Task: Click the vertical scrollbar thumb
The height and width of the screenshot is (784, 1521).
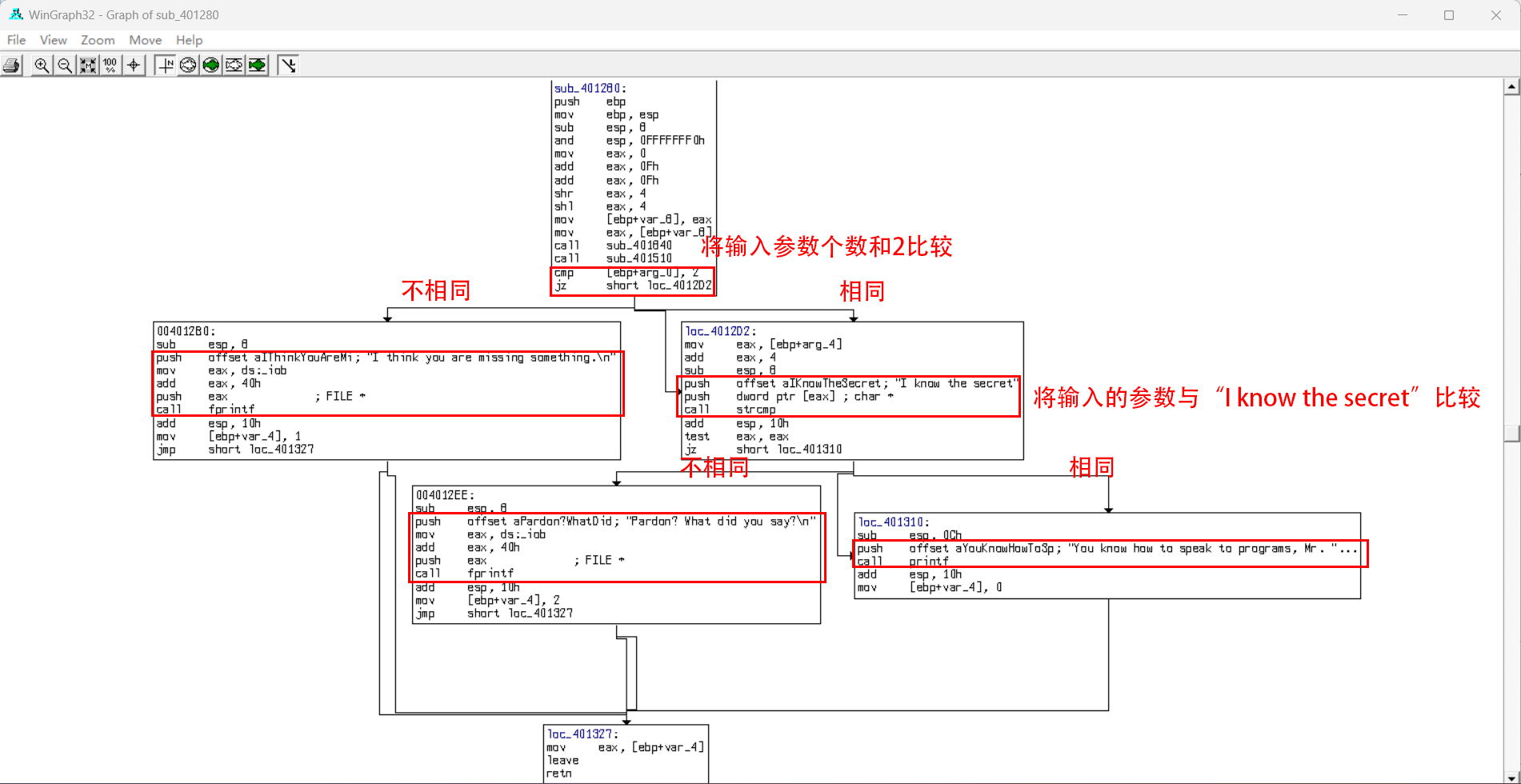Action: click(x=1511, y=433)
